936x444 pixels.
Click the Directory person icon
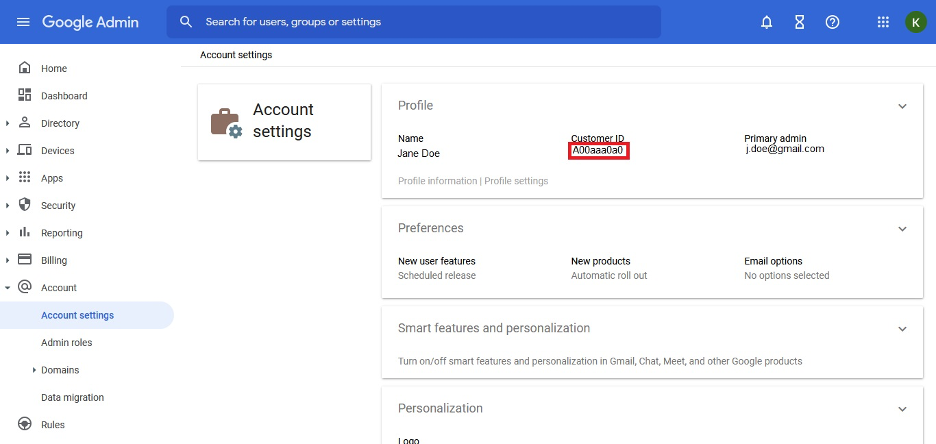(24, 123)
